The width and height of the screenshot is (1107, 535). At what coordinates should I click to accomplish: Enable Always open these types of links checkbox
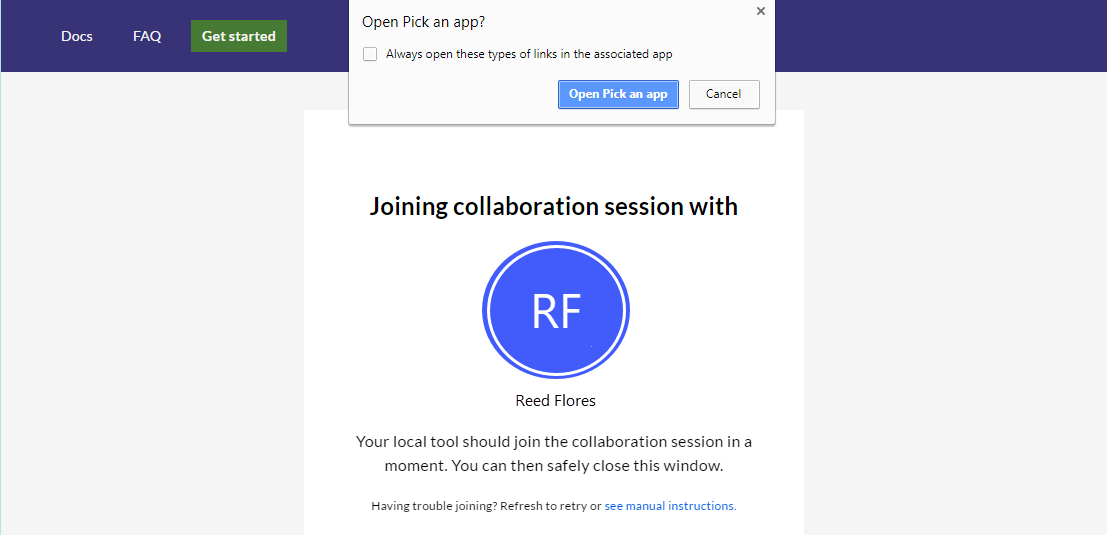[x=370, y=54]
